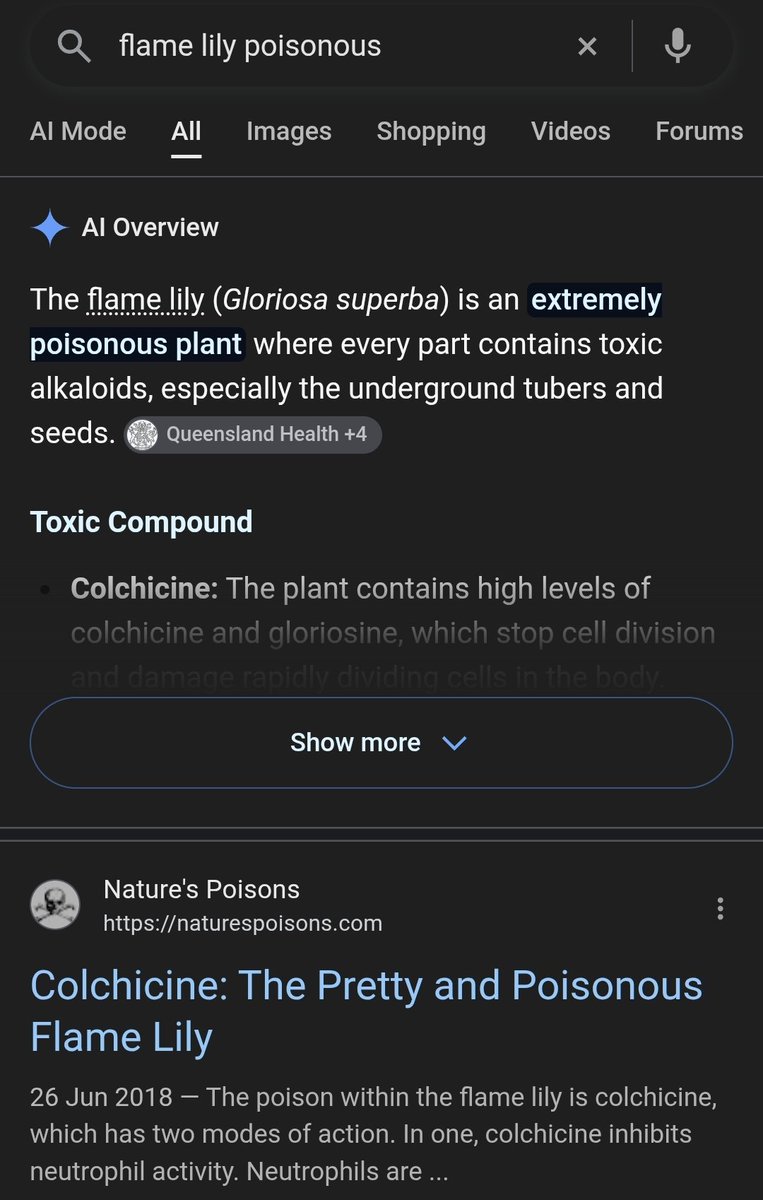Viewport: 763px width, 1200px height.
Task: Tap the search magnifier icon
Action: (x=74, y=46)
